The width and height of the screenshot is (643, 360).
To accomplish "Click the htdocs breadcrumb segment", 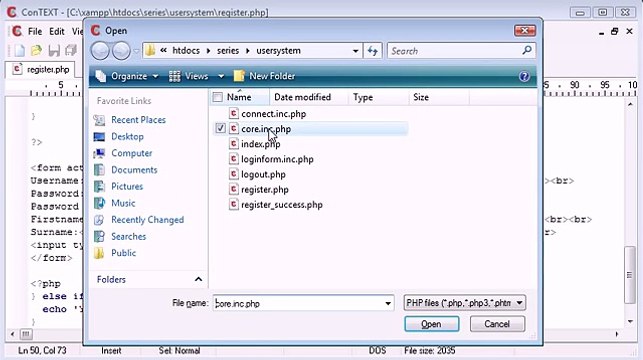I will [x=186, y=51].
